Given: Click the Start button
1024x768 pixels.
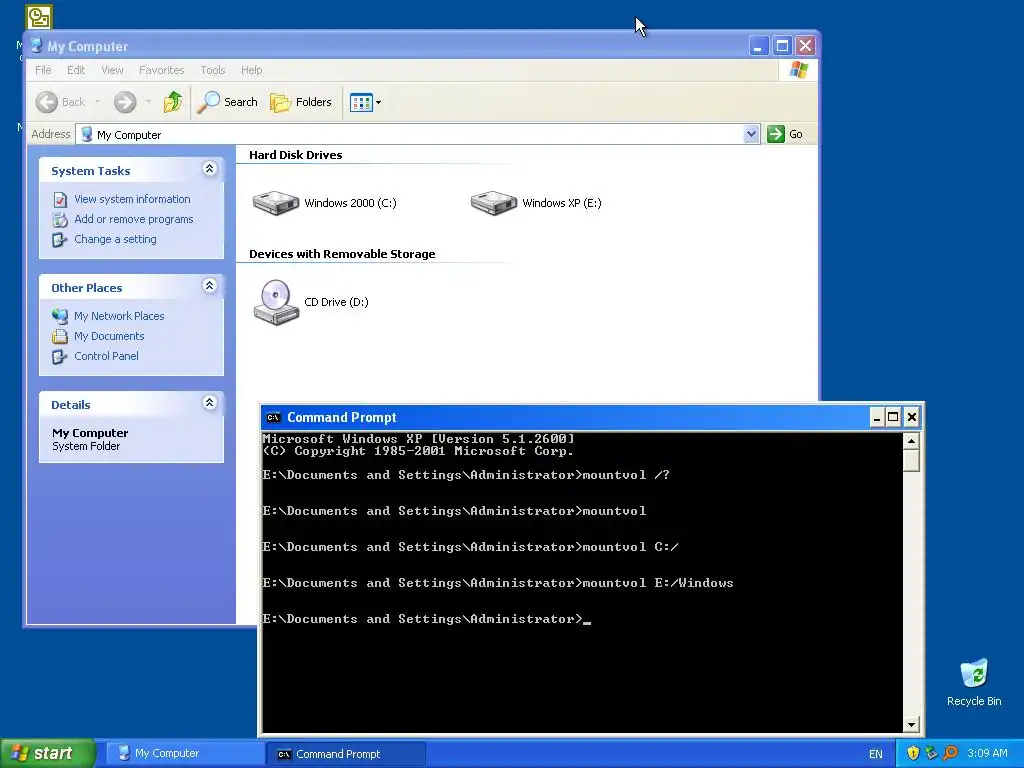Looking at the screenshot, I should [x=47, y=754].
